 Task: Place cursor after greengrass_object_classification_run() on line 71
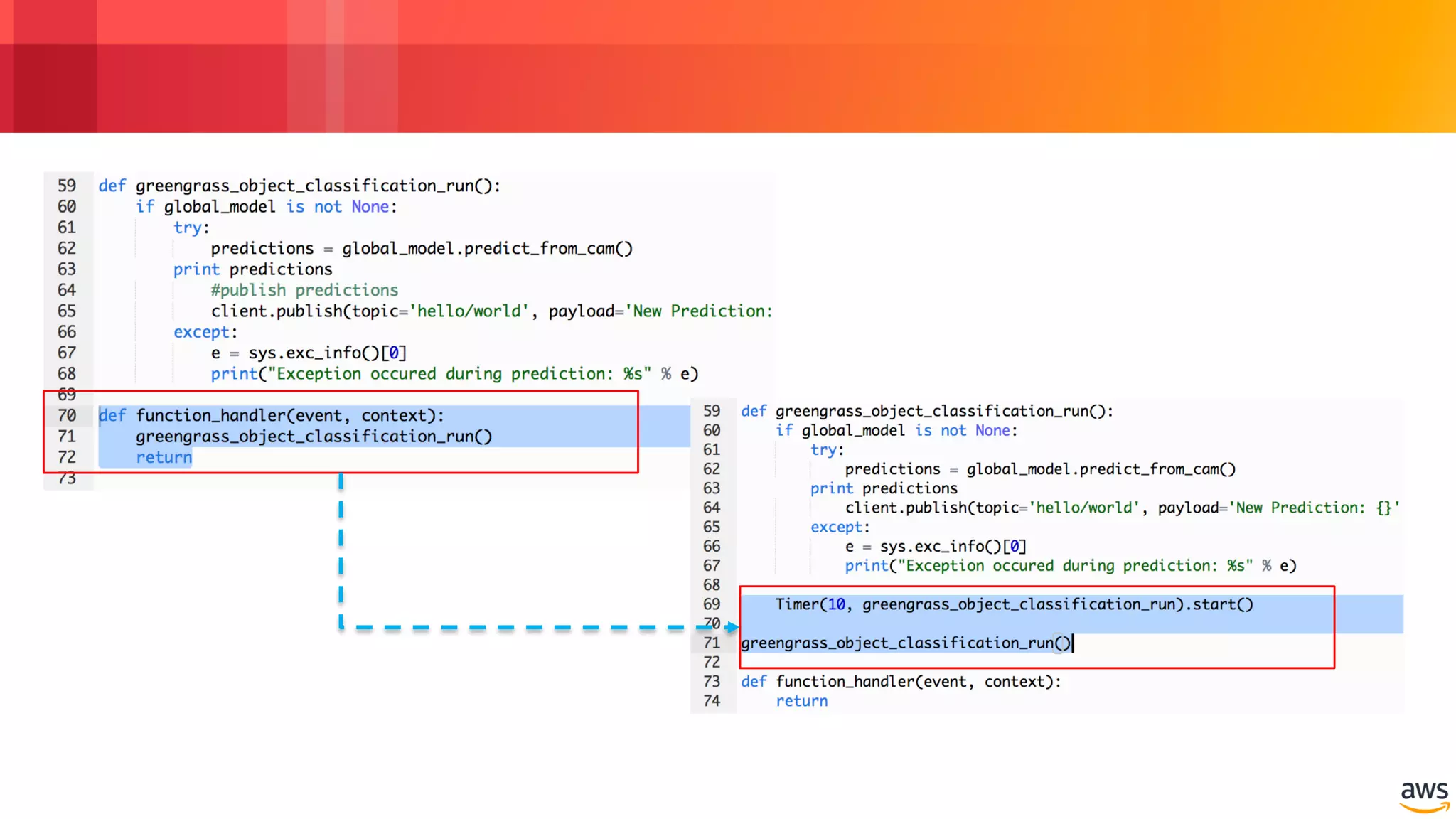[x=1072, y=643]
